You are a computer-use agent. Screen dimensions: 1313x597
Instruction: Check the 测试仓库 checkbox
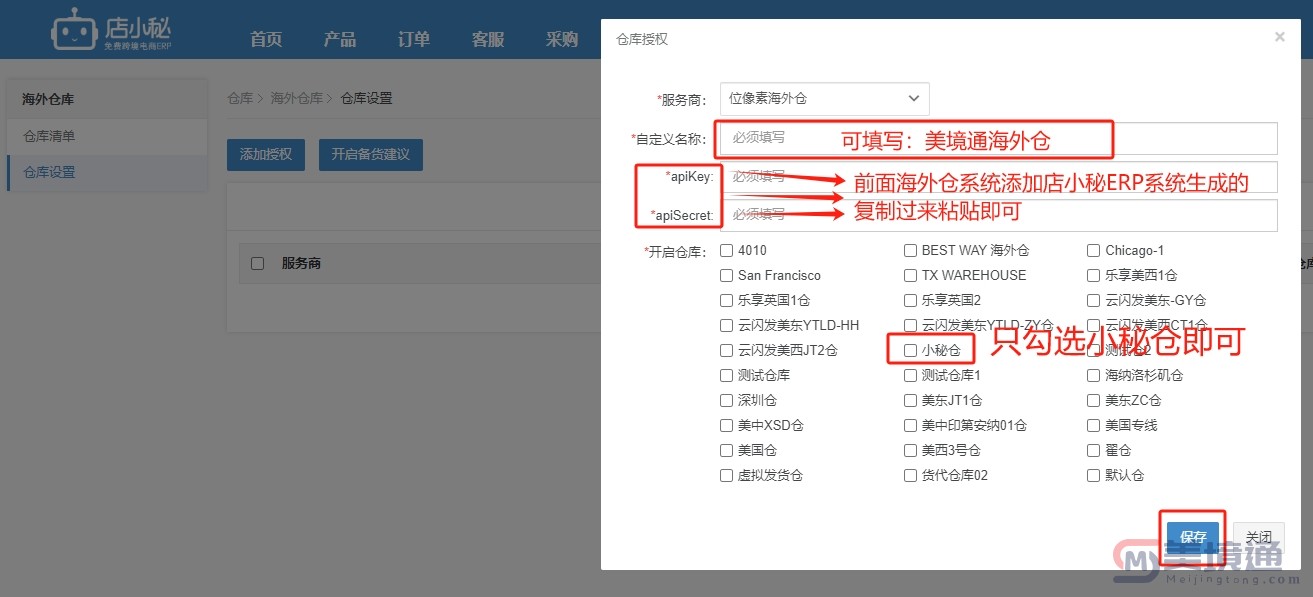click(726, 375)
